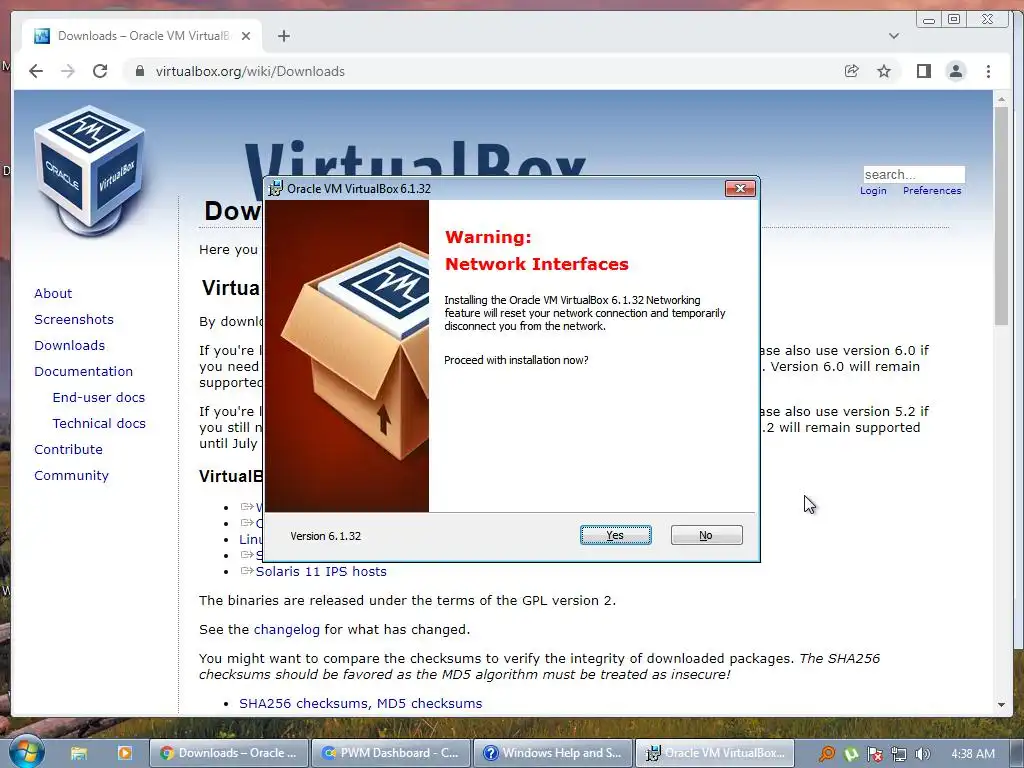Viewport: 1024px width, 768px height.
Task: Switch to Windows Help and Support taskbar button
Action: click(552, 753)
